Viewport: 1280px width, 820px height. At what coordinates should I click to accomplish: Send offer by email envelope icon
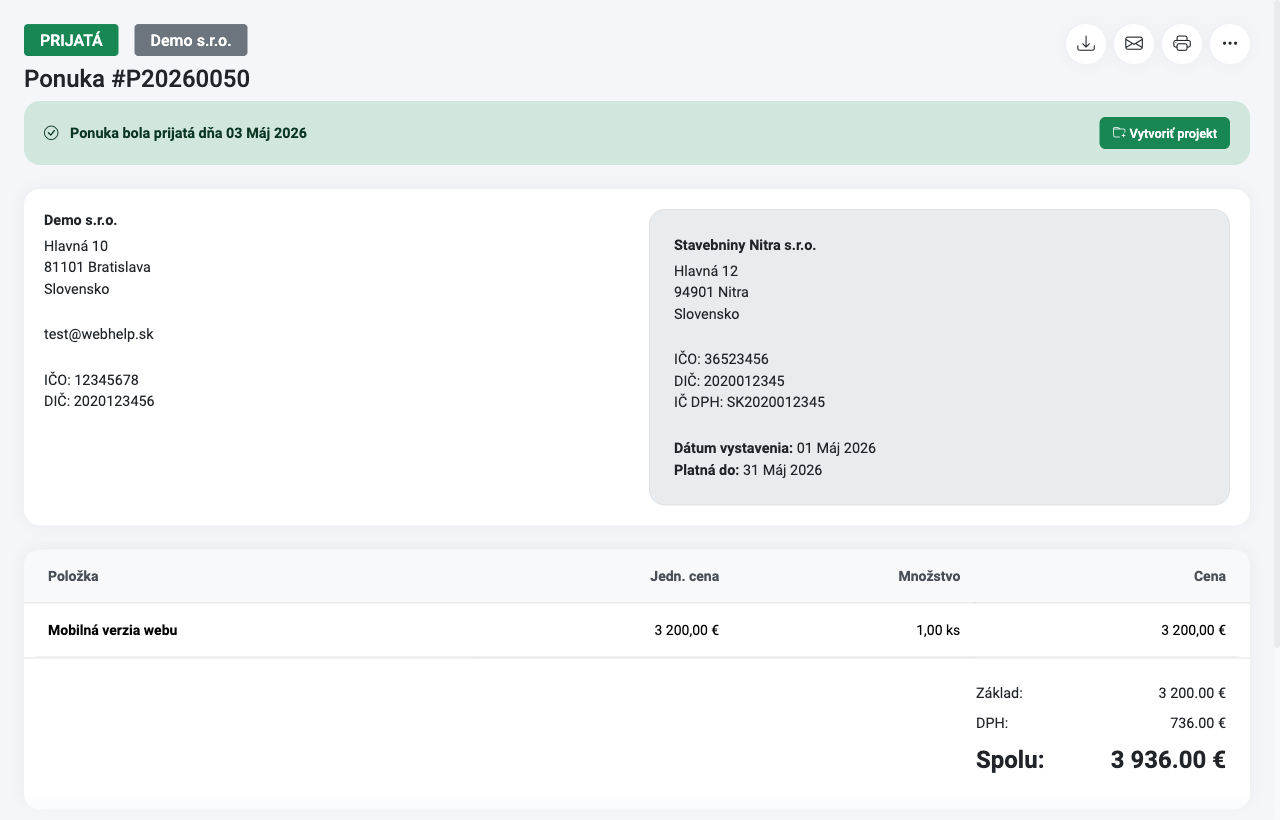tap(1134, 44)
